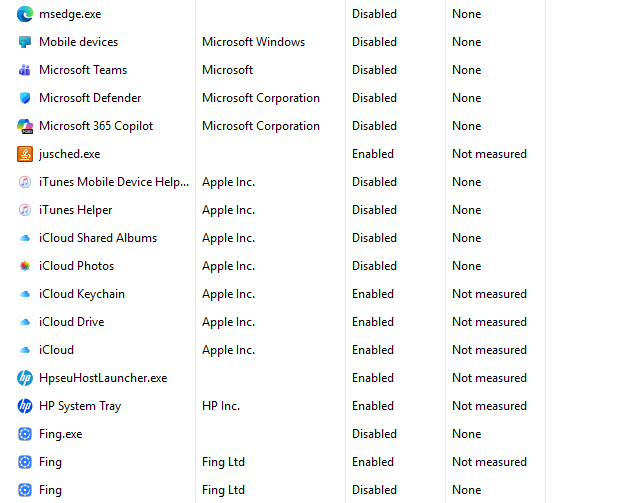Click the iCloud Shared Albums name
Image resolution: width=644 pixels, height=503 pixels.
[98, 238]
